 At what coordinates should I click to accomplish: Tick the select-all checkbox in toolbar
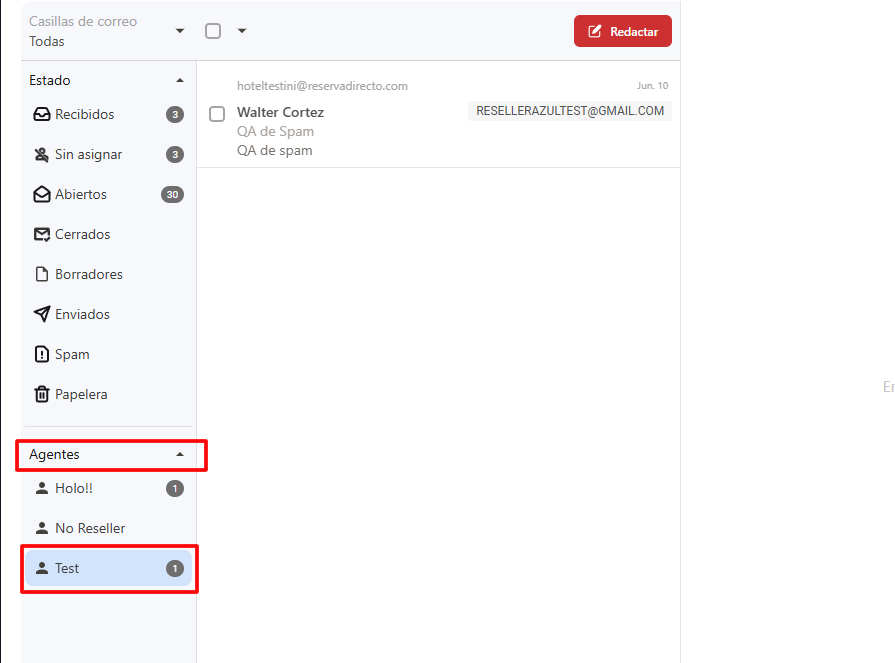coord(213,31)
